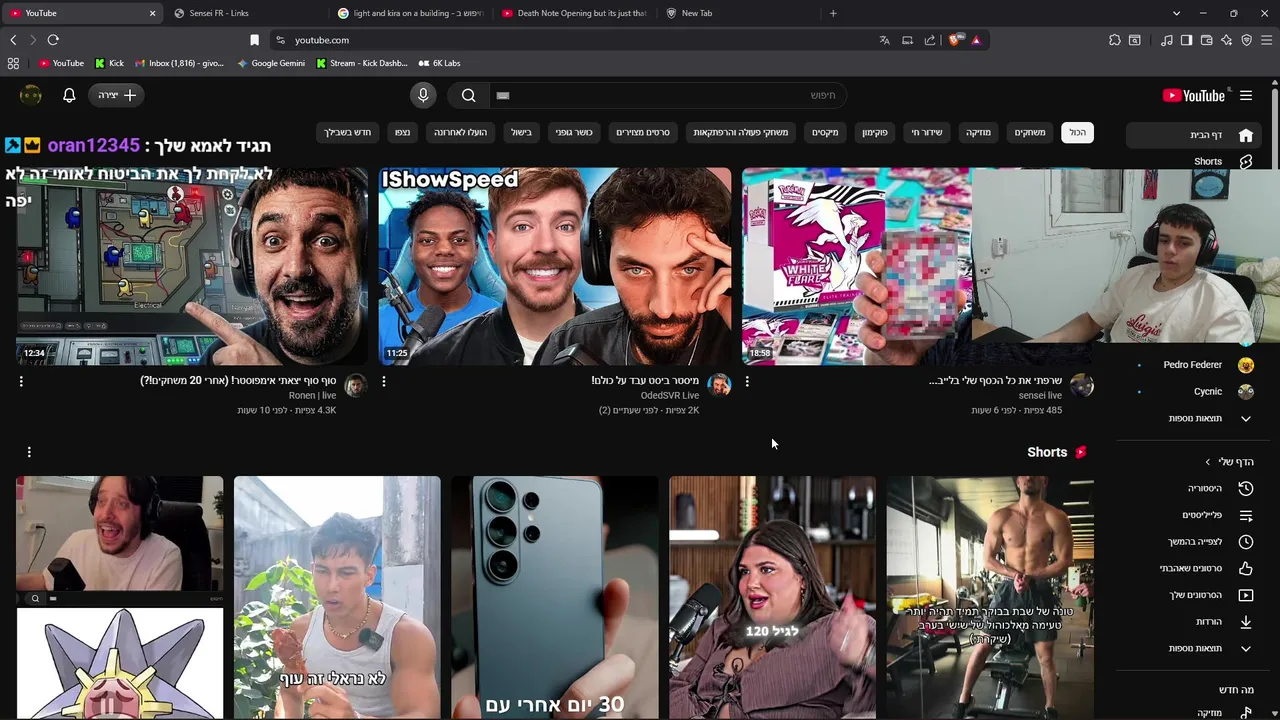The height and width of the screenshot is (720, 1280).
Task: Expand the 'הדף שלי' section chevron
Action: tap(1208, 462)
